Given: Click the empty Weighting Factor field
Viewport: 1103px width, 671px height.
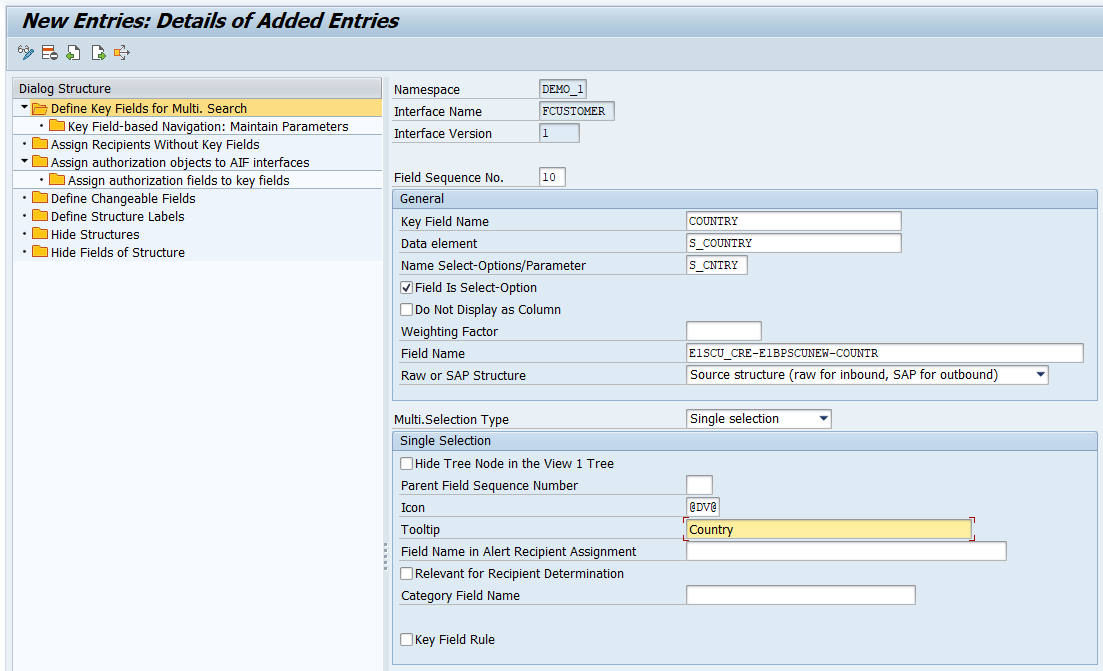Looking at the screenshot, I should pos(724,331).
